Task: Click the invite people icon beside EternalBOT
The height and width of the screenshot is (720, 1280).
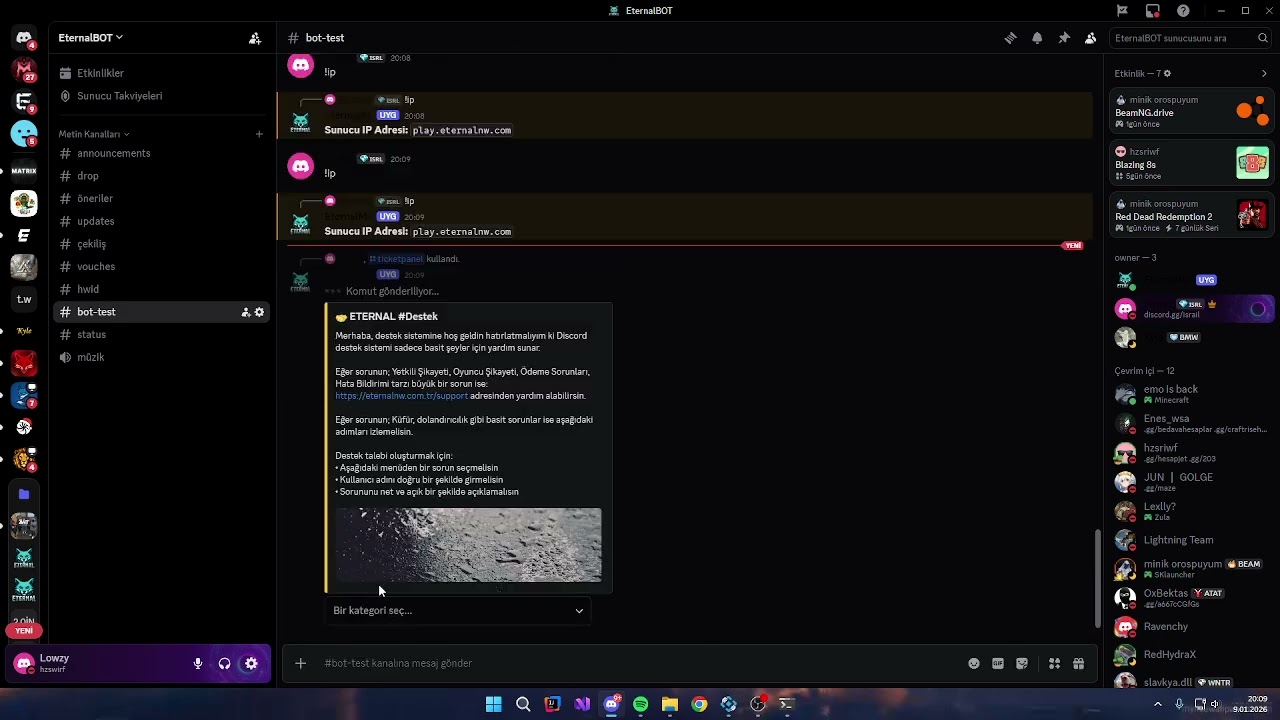Action: [x=255, y=38]
